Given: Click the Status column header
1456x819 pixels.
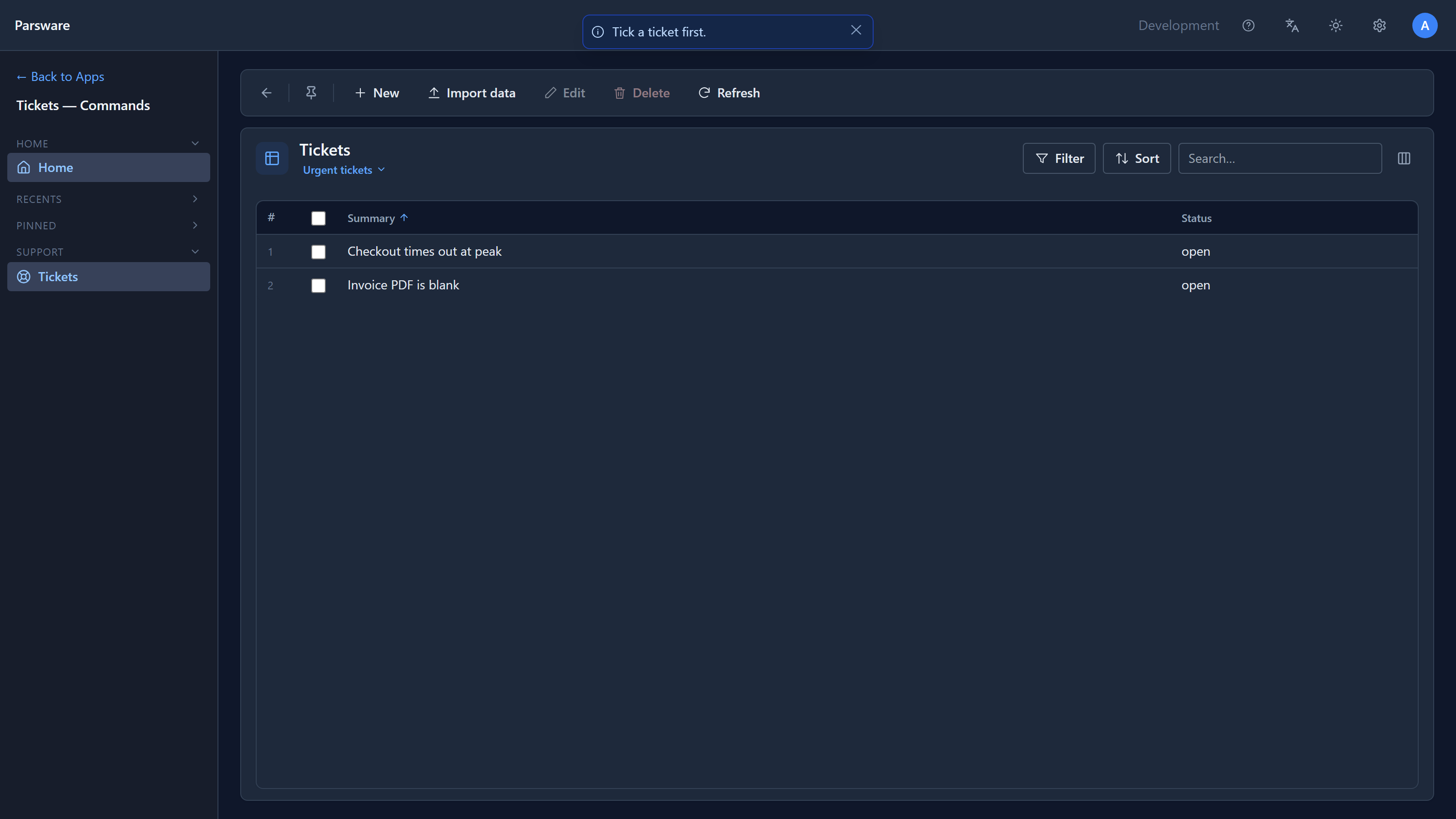Looking at the screenshot, I should click(1196, 218).
